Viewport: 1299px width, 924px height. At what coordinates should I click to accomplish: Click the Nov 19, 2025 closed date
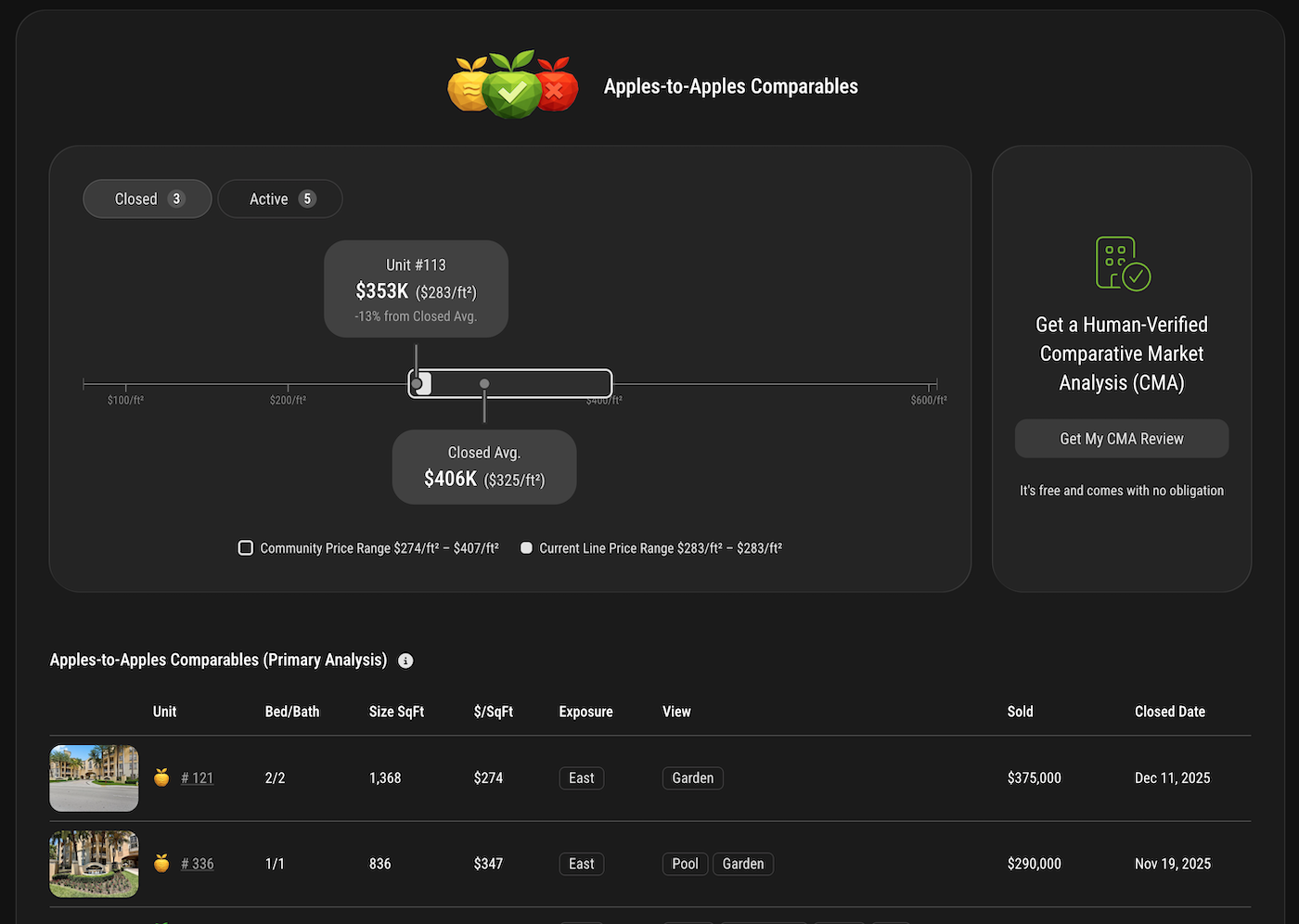point(1173,864)
